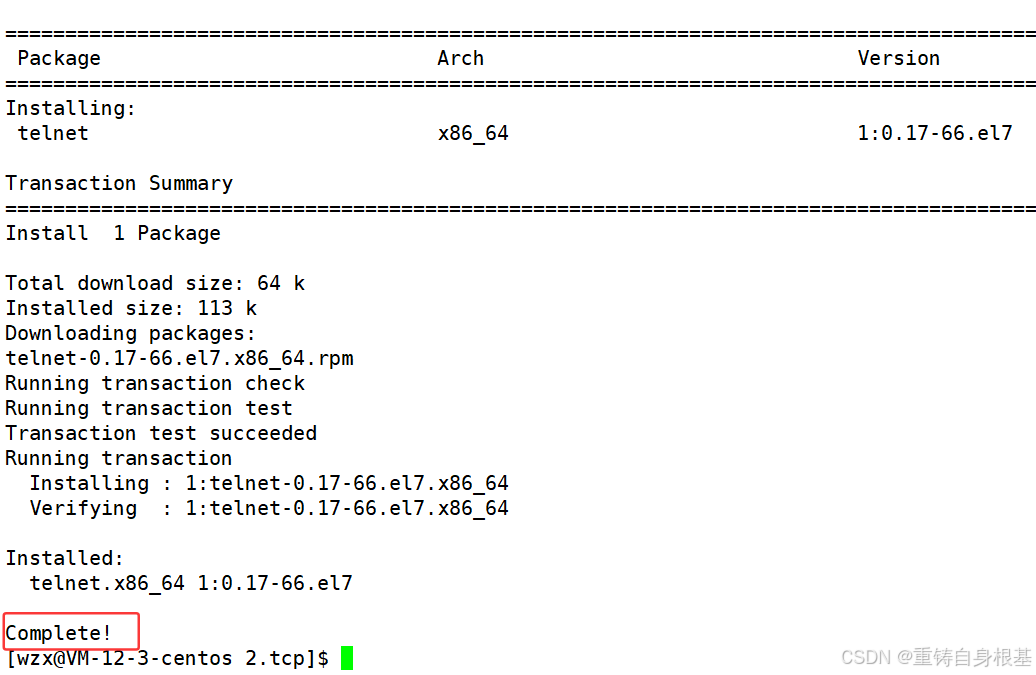The height and width of the screenshot is (675, 1036).
Task: Click the telnet package name under Installing
Action: pyautogui.click(x=53, y=133)
